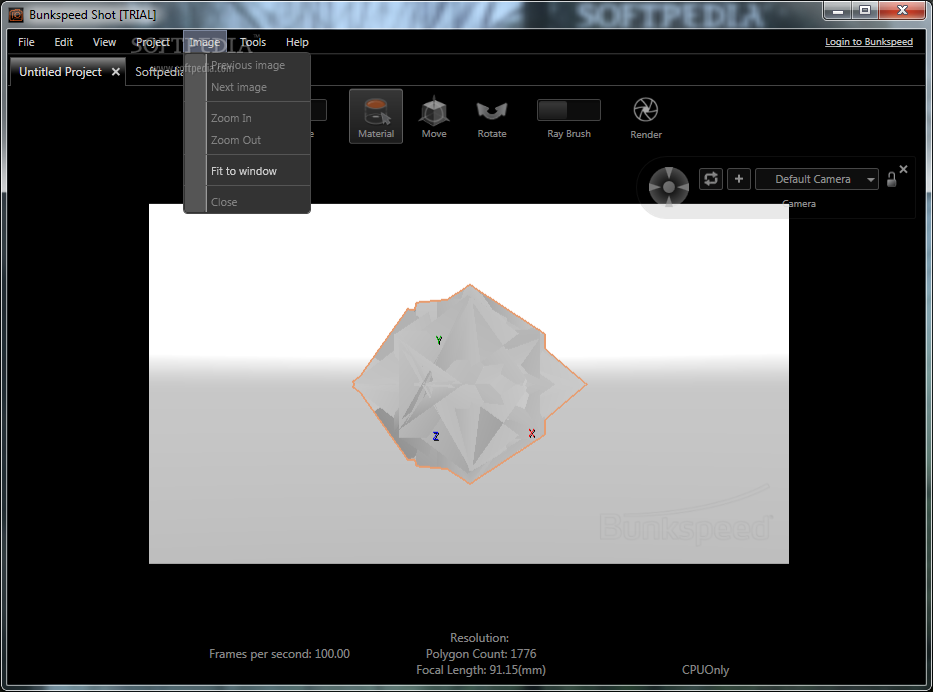
Task: Click the camera navigation wheel
Action: coord(668,187)
